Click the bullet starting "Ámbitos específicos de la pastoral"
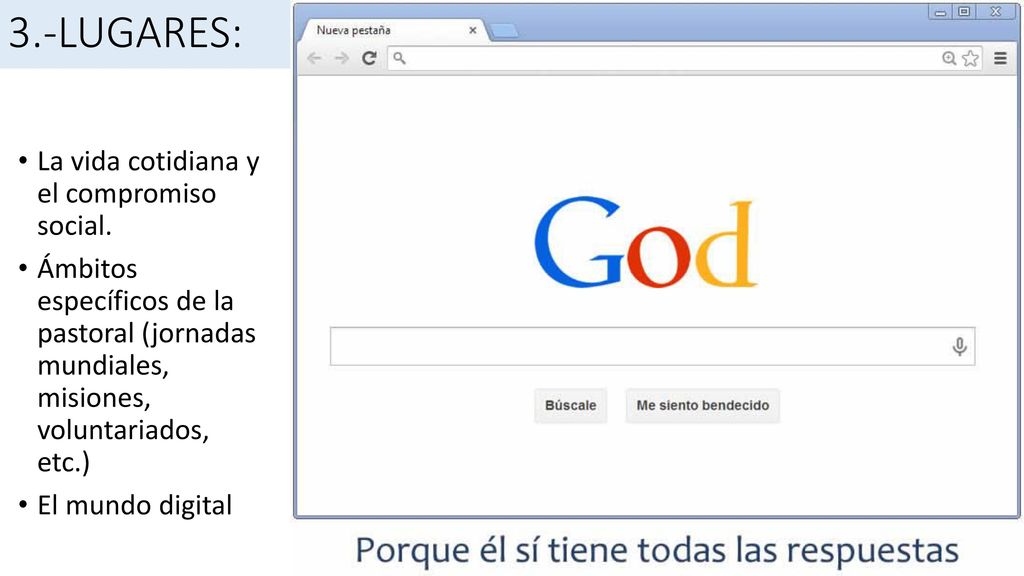The height and width of the screenshot is (576, 1024). coord(146,365)
